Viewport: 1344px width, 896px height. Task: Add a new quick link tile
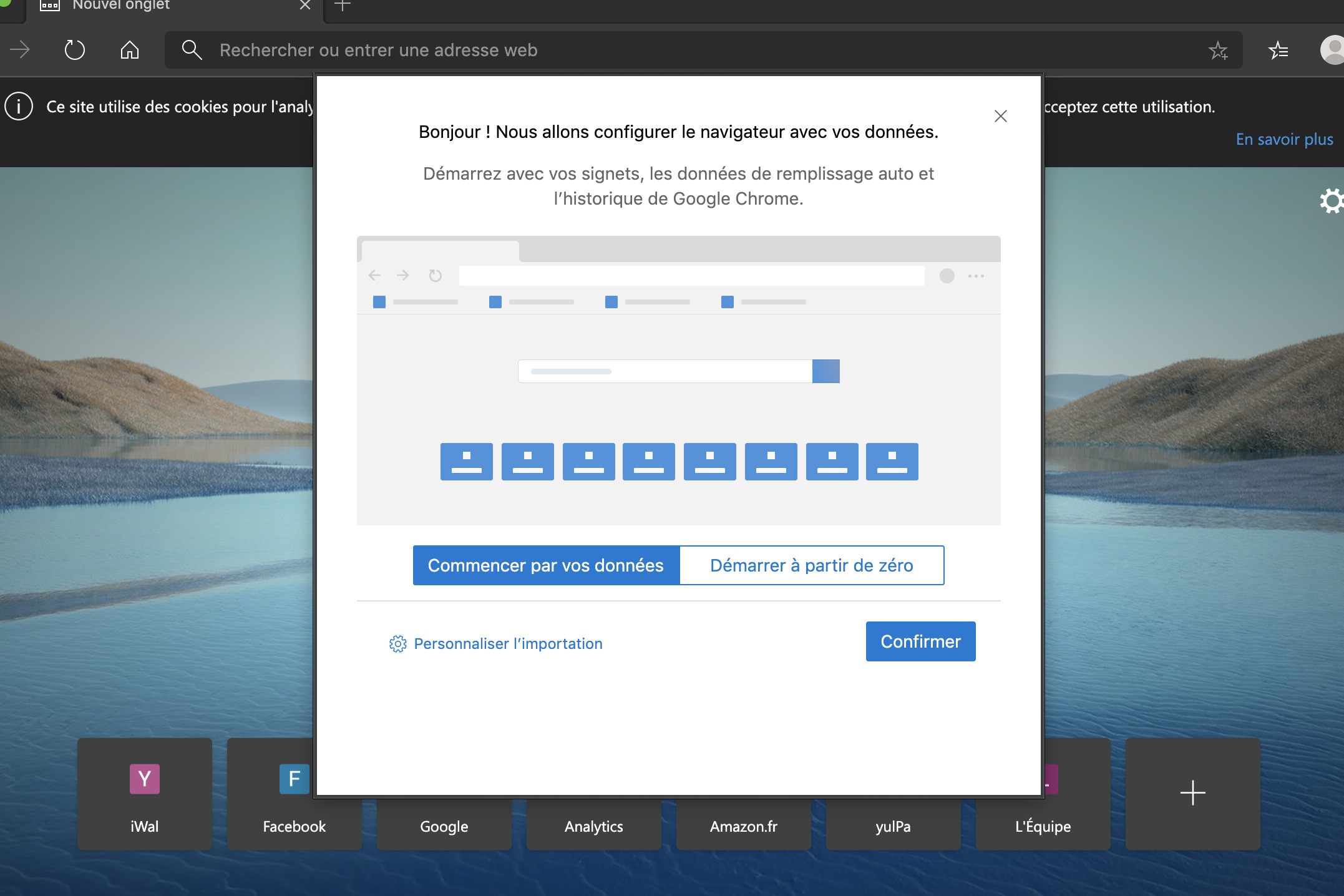(1192, 794)
